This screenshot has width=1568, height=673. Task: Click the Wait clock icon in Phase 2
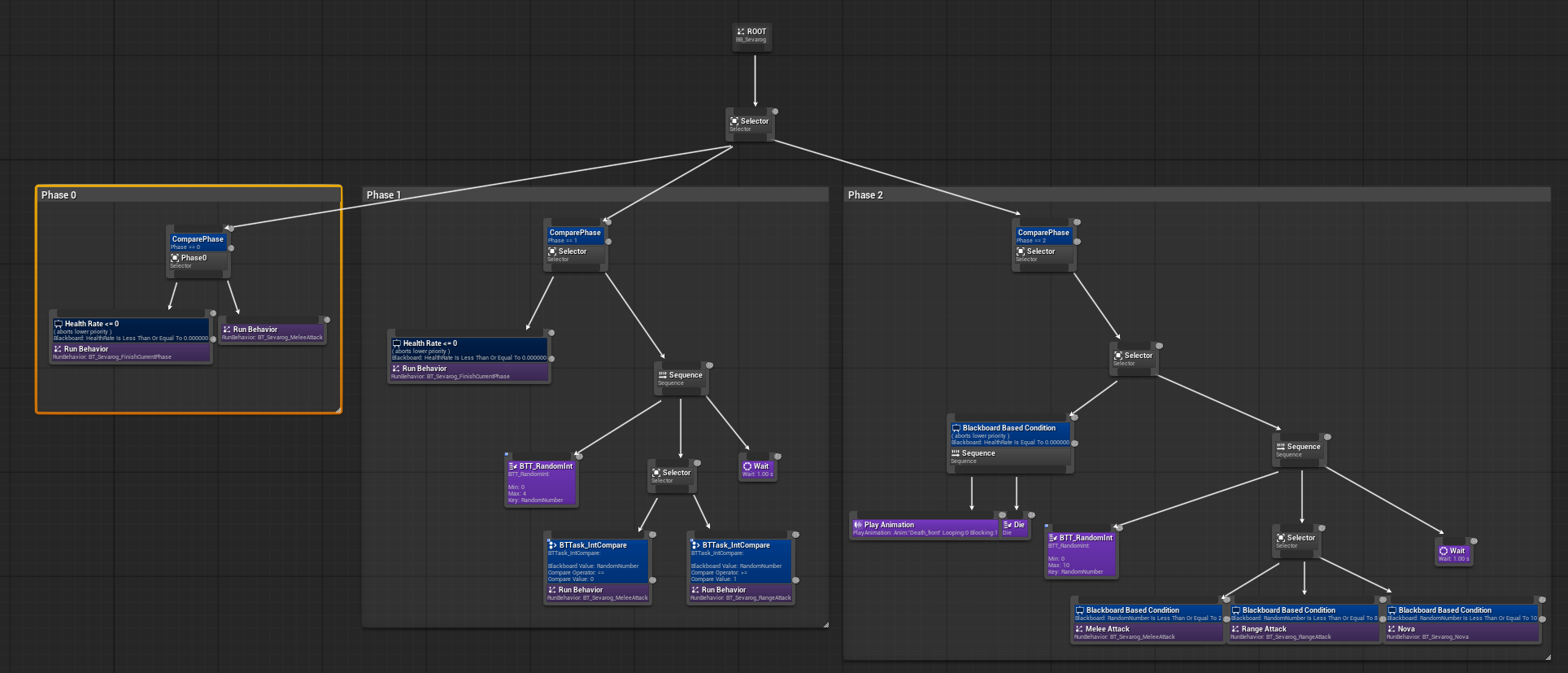pos(1444,551)
